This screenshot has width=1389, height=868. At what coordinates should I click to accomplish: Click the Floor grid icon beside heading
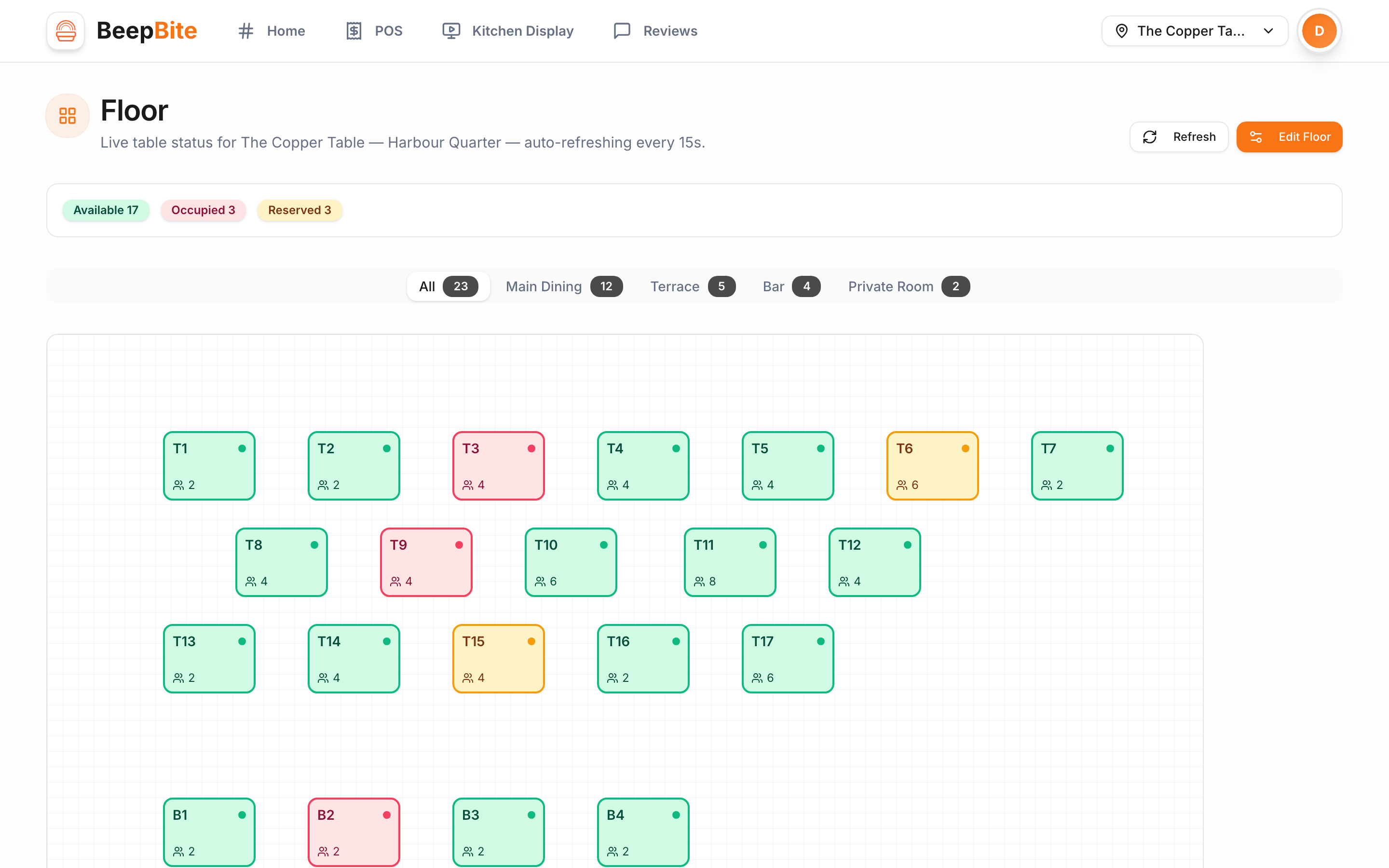pos(68,116)
